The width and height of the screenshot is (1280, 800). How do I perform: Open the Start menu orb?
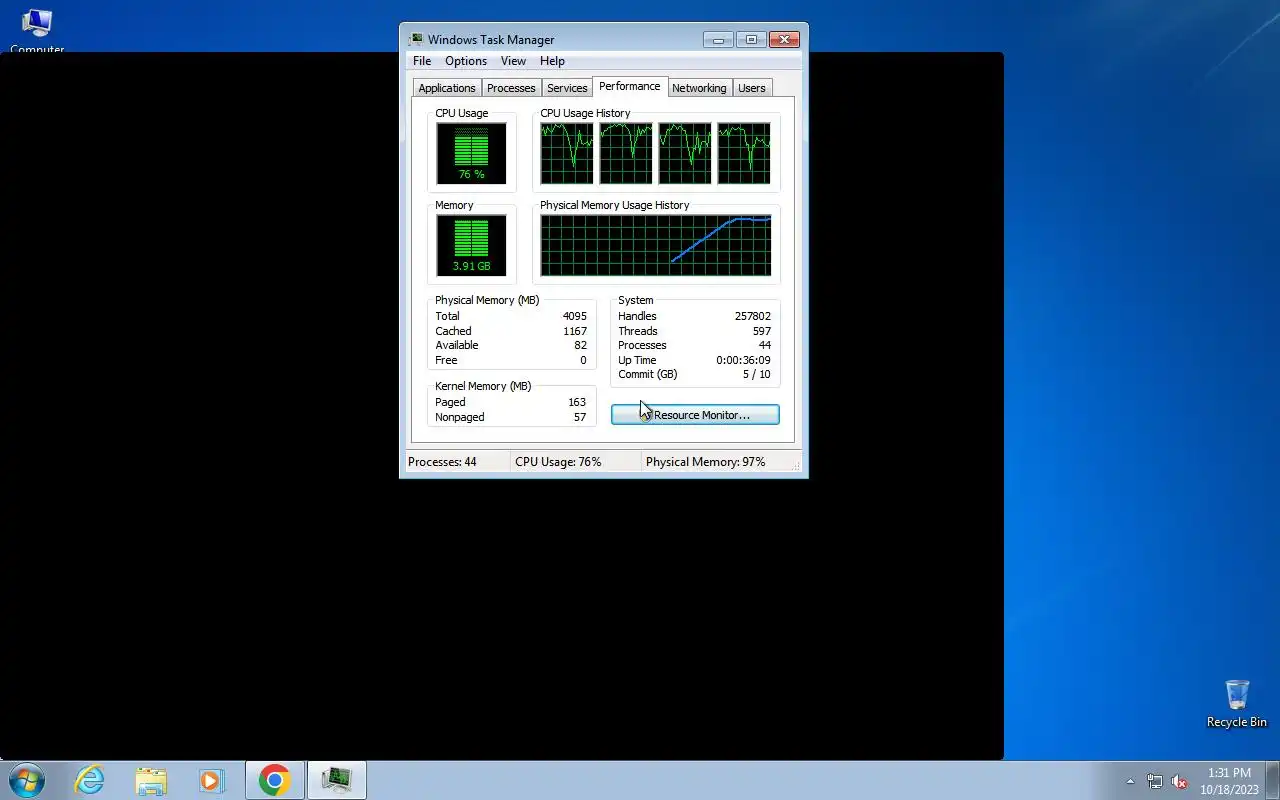[x=27, y=780]
